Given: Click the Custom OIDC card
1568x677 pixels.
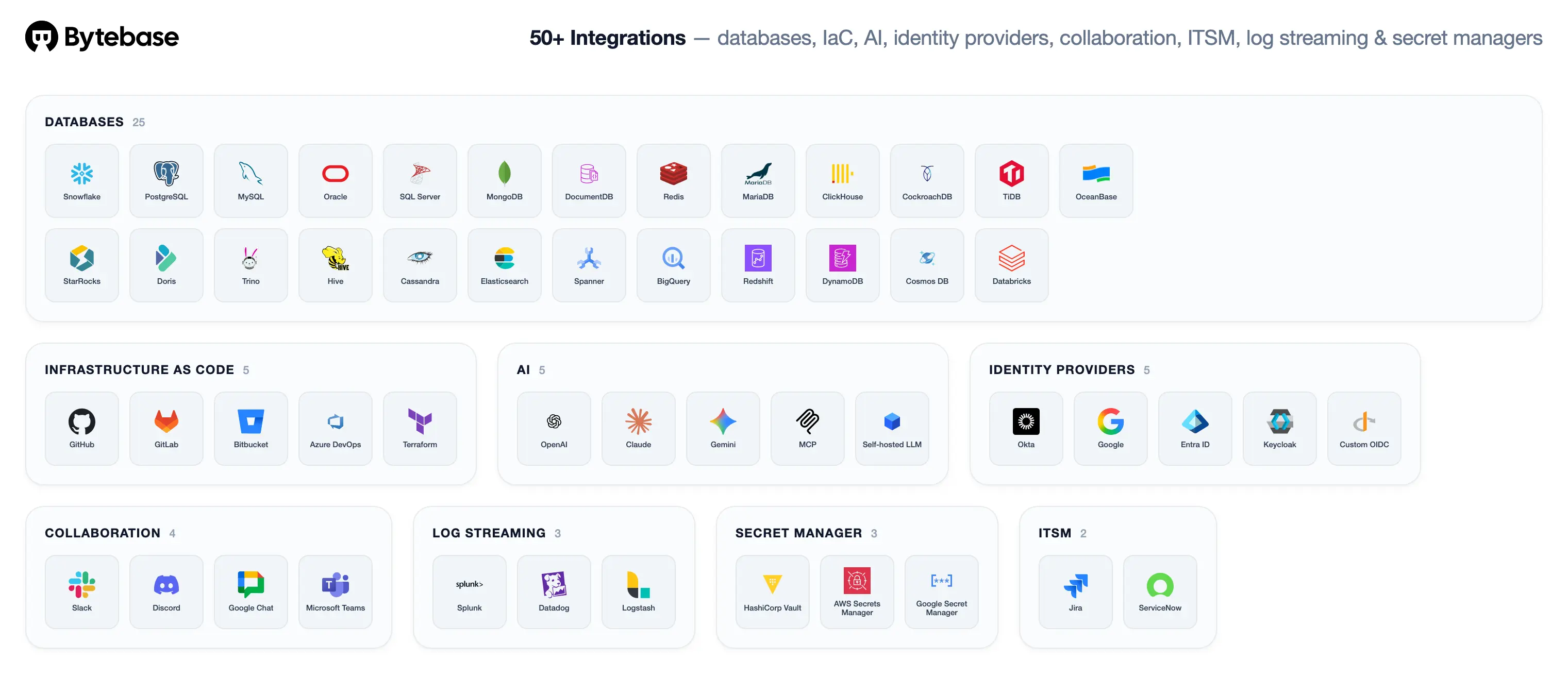Looking at the screenshot, I should point(1365,429).
